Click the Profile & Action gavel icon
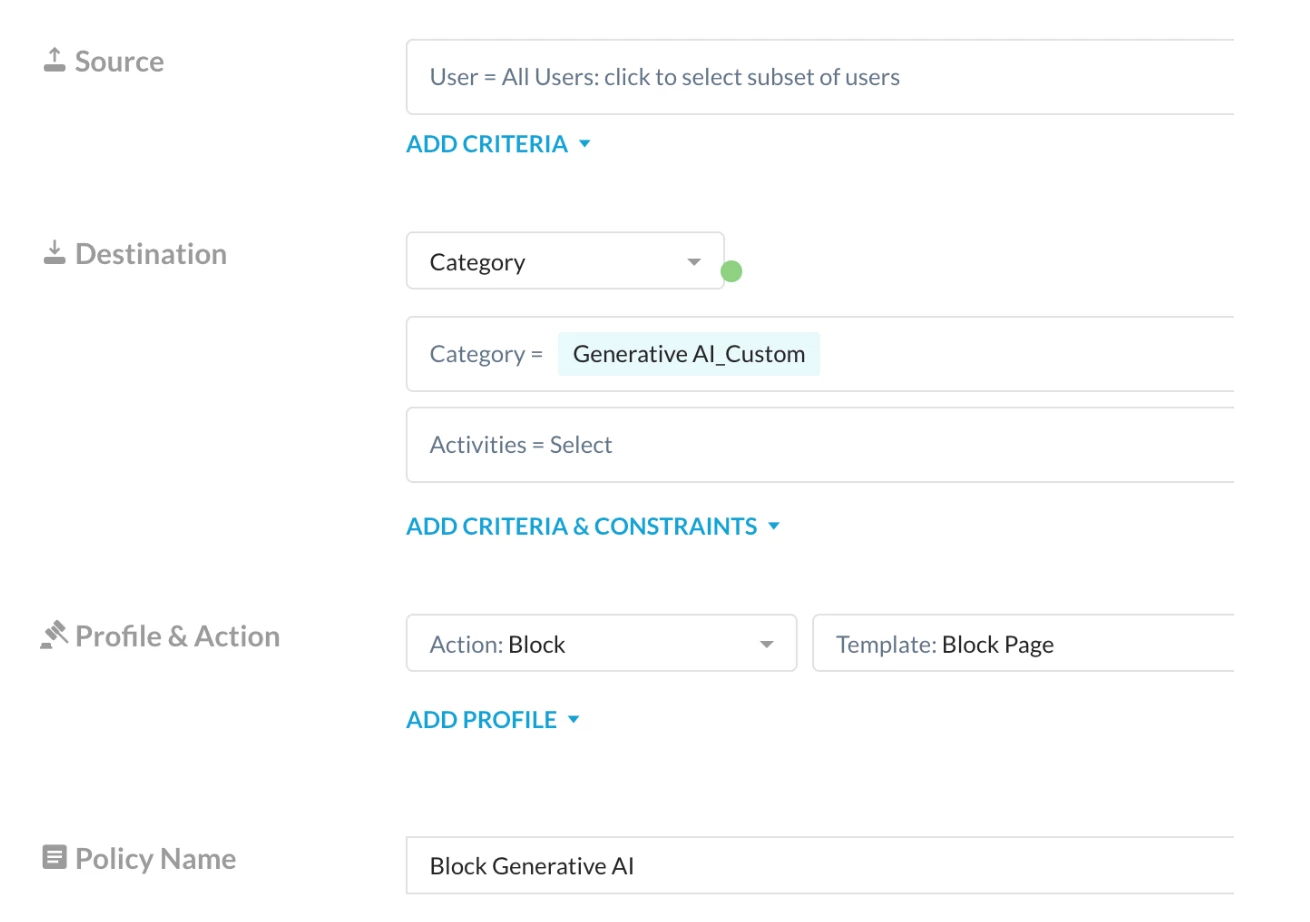Viewport: 1310px width, 922px height. pos(54,636)
